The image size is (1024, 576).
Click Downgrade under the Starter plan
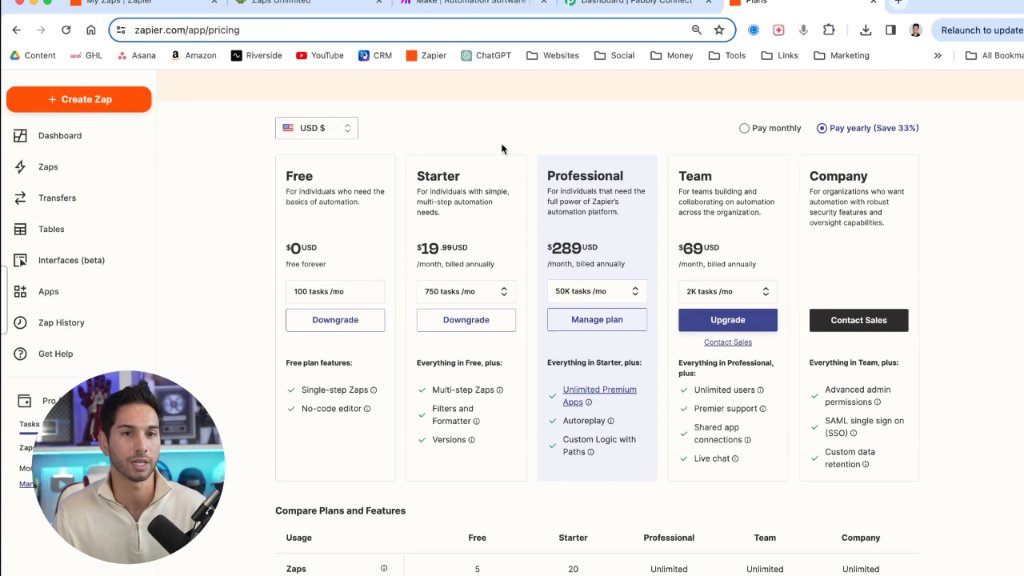(466, 320)
